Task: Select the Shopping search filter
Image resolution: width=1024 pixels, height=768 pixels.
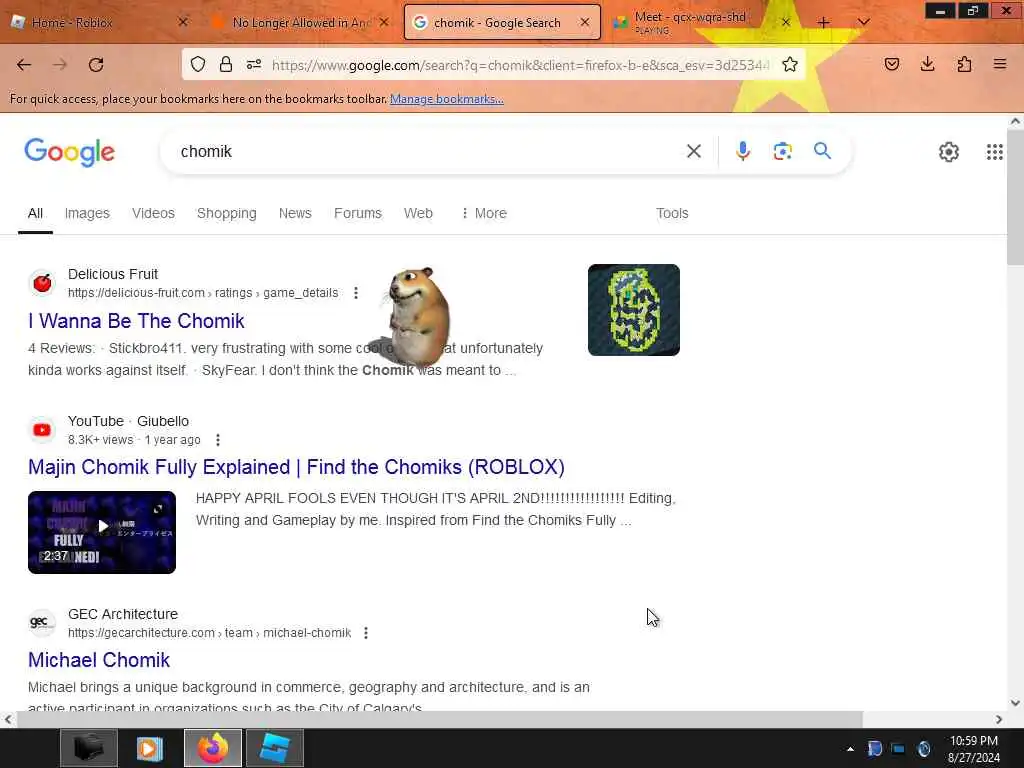Action: point(227,214)
